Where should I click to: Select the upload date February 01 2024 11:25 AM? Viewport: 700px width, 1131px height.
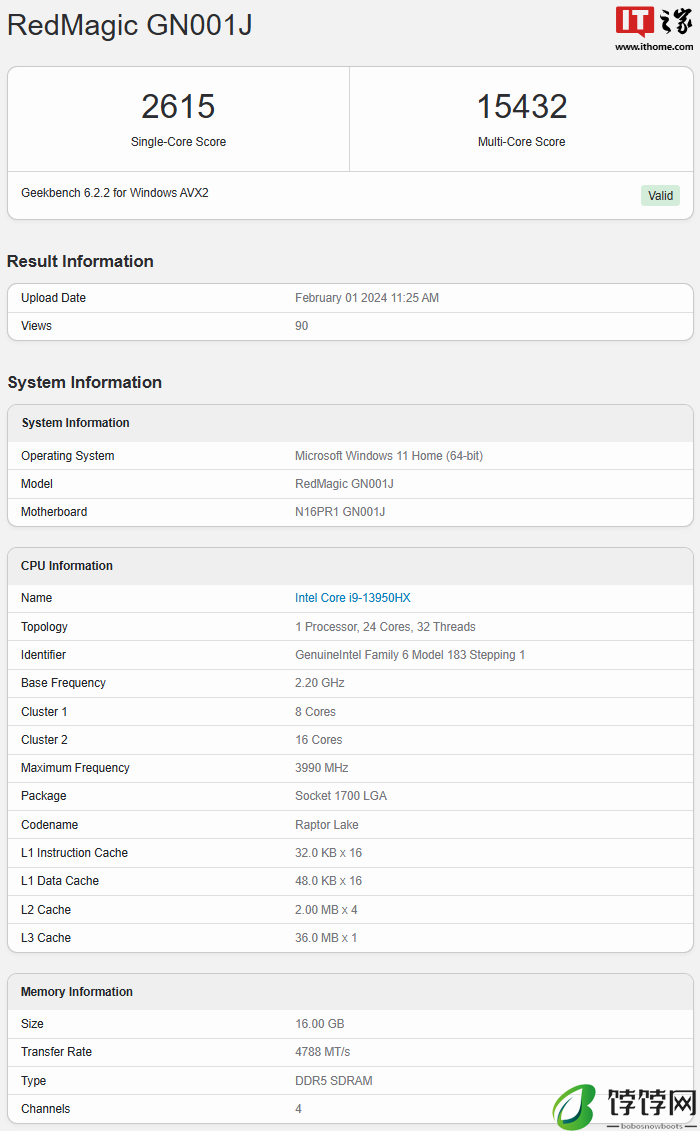[367, 298]
